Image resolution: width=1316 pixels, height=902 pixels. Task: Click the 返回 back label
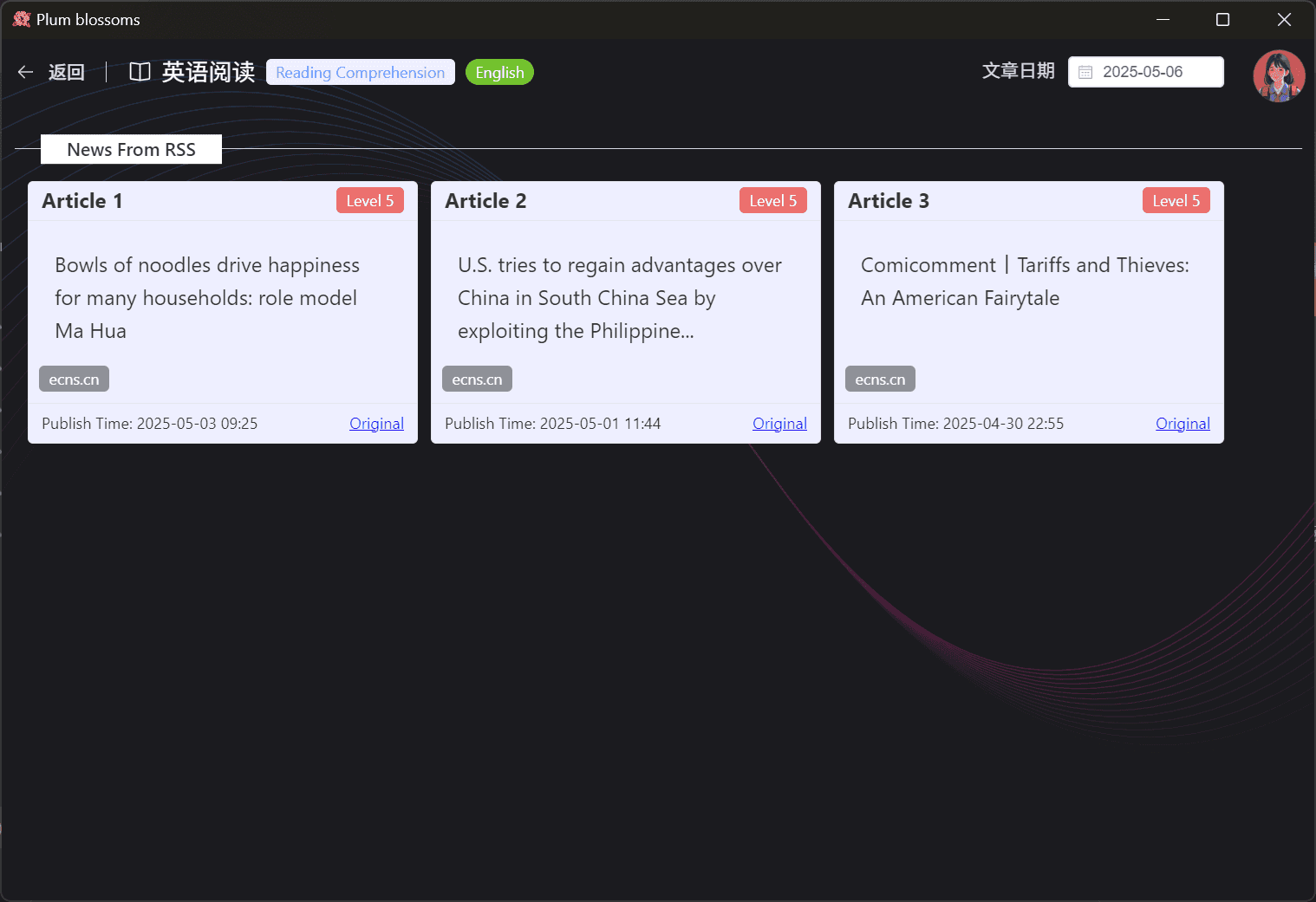pyautogui.click(x=67, y=72)
